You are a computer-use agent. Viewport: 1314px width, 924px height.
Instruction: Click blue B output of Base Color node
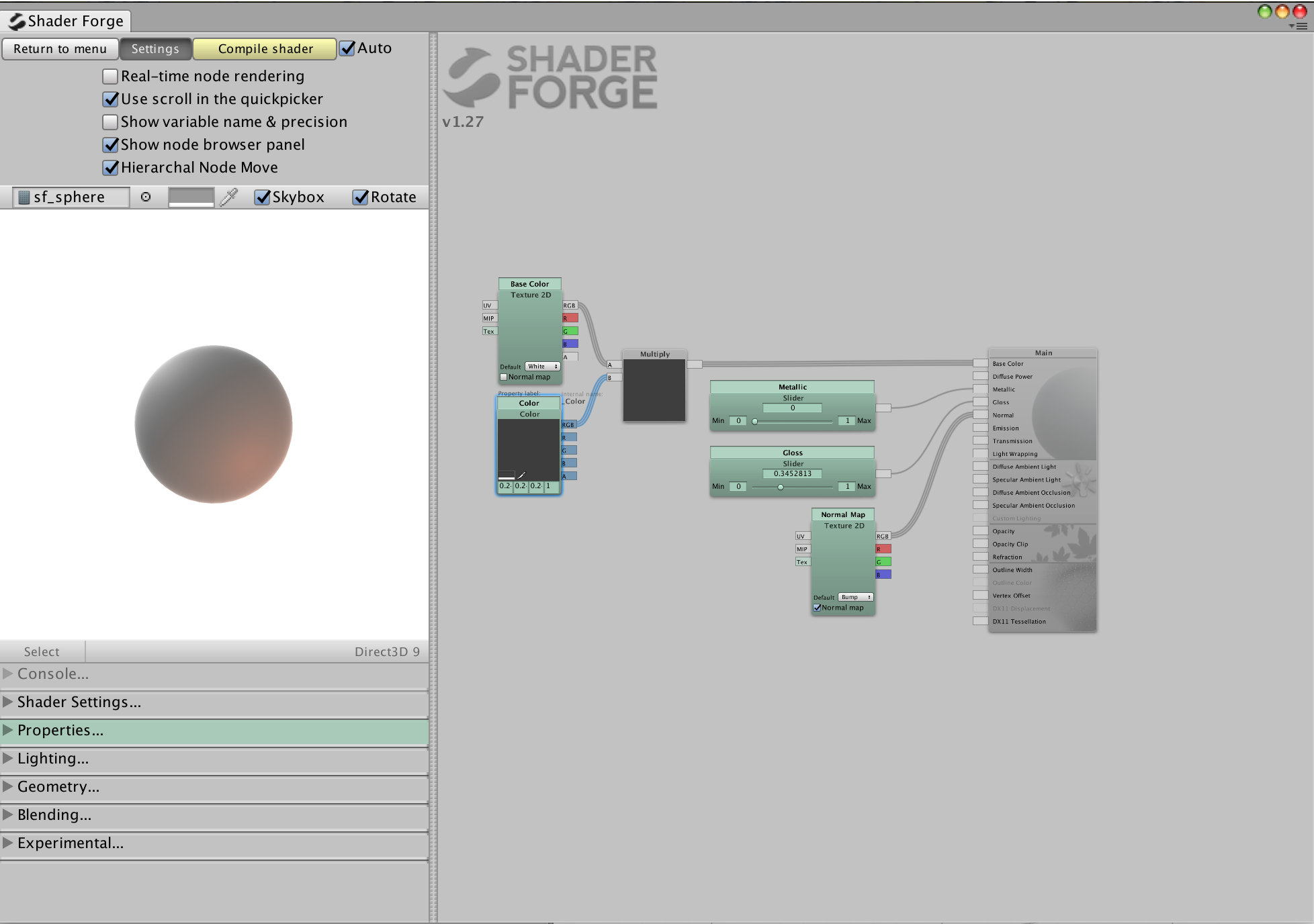pyautogui.click(x=570, y=344)
